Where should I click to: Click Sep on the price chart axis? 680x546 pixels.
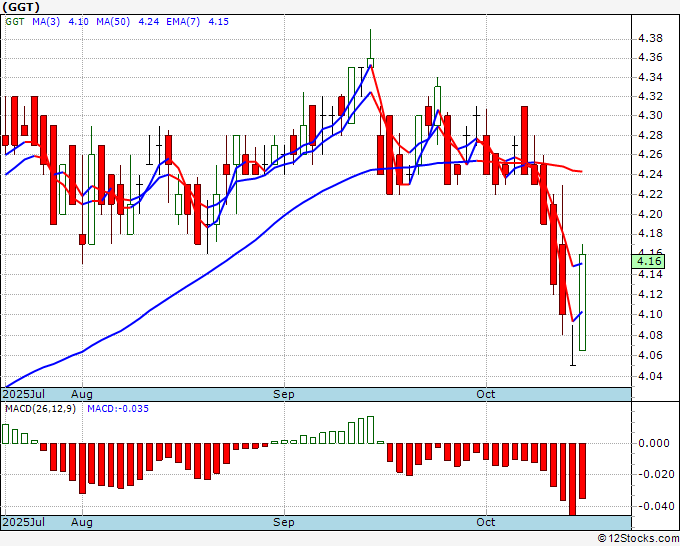[x=284, y=394]
